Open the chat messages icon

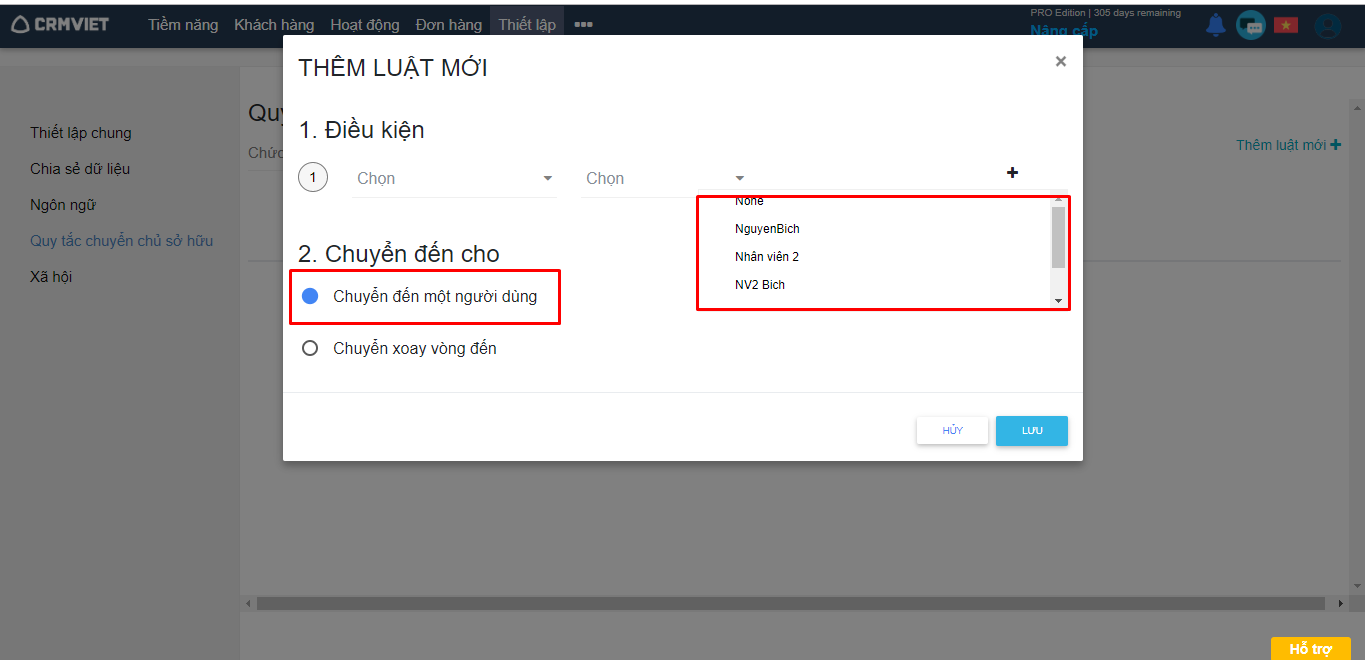coord(1250,26)
